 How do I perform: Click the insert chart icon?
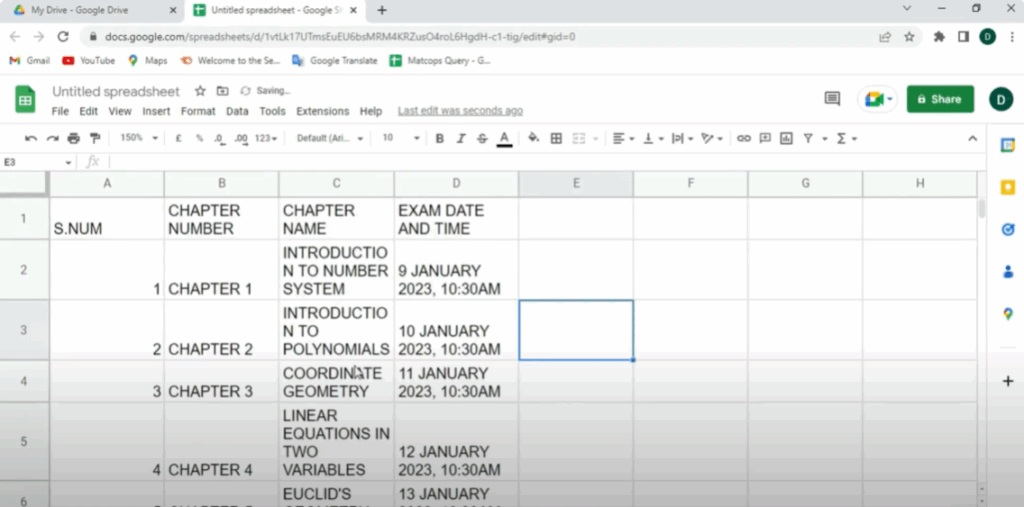(x=786, y=138)
